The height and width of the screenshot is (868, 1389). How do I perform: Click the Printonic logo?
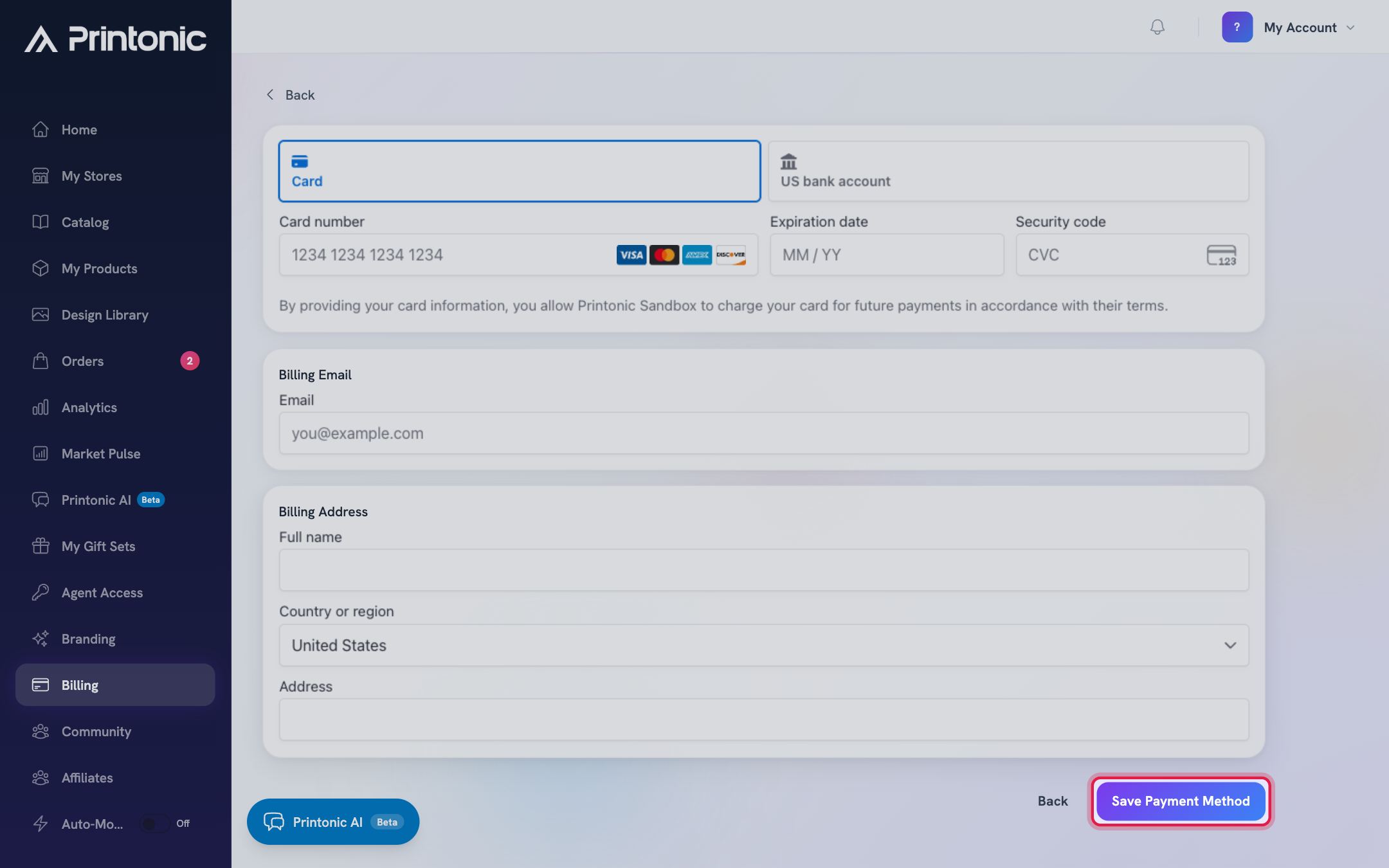pyautogui.click(x=116, y=39)
